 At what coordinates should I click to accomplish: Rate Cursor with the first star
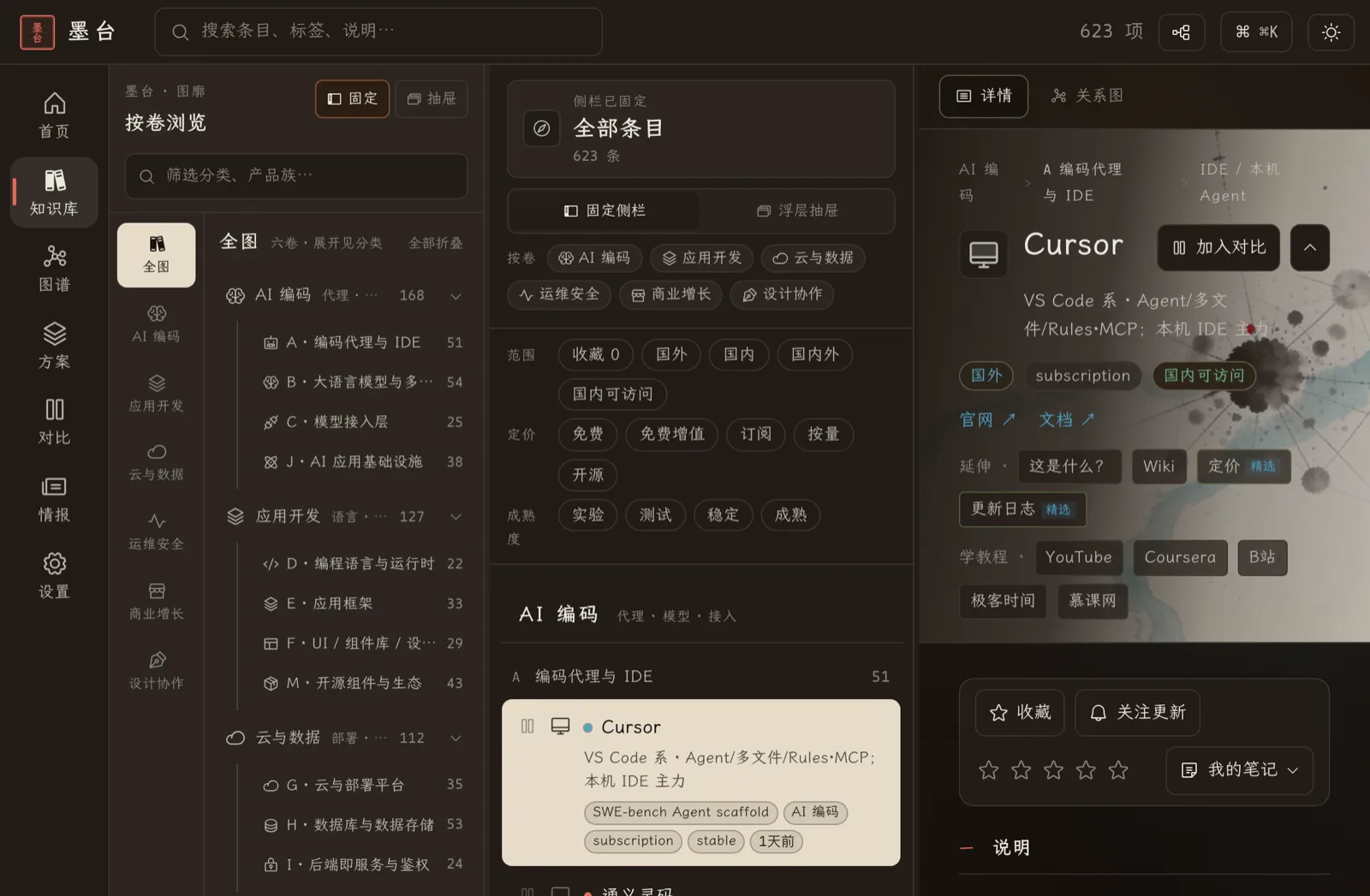(989, 770)
